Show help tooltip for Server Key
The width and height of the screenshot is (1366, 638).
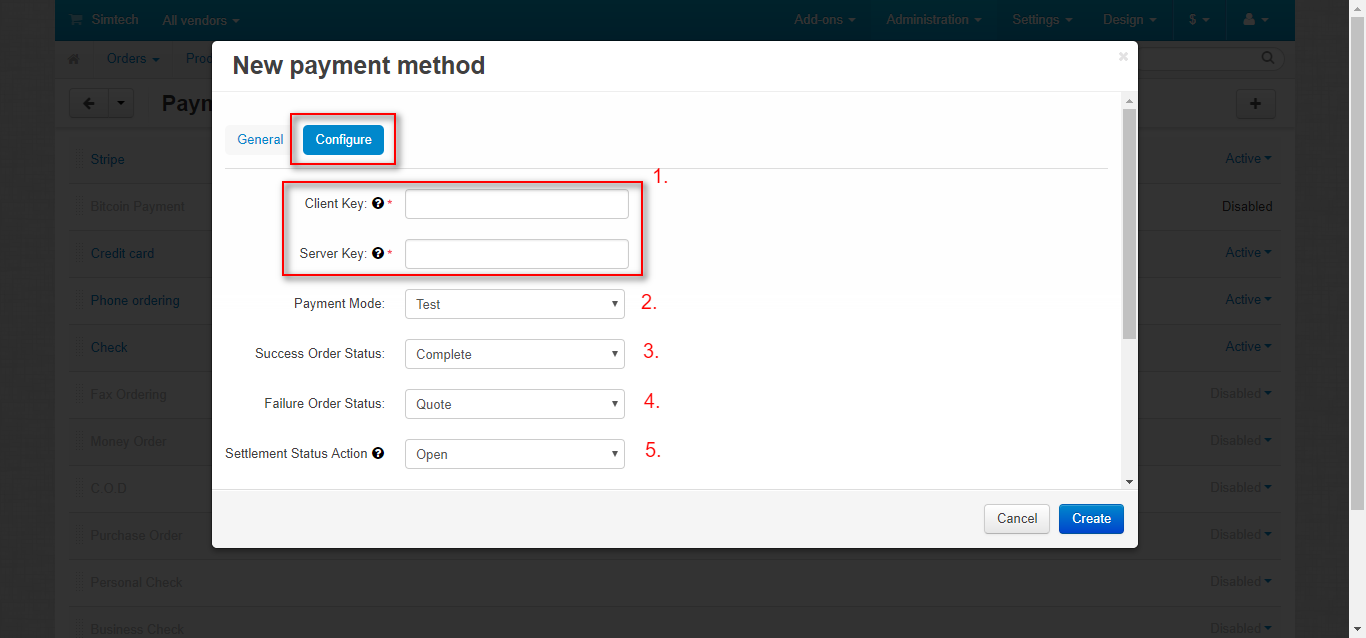pyautogui.click(x=378, y=253)
